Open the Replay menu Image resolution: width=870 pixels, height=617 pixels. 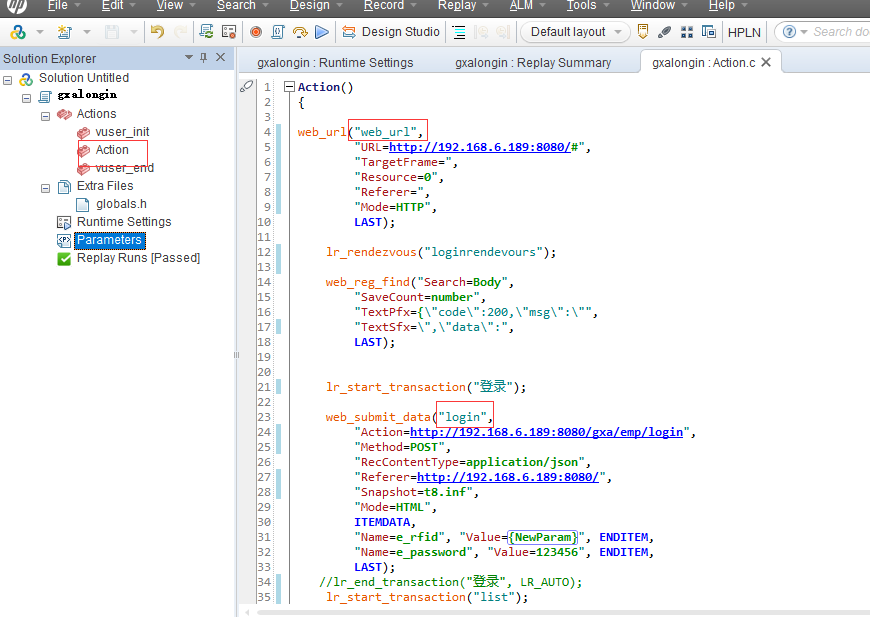tap(457, 6)
